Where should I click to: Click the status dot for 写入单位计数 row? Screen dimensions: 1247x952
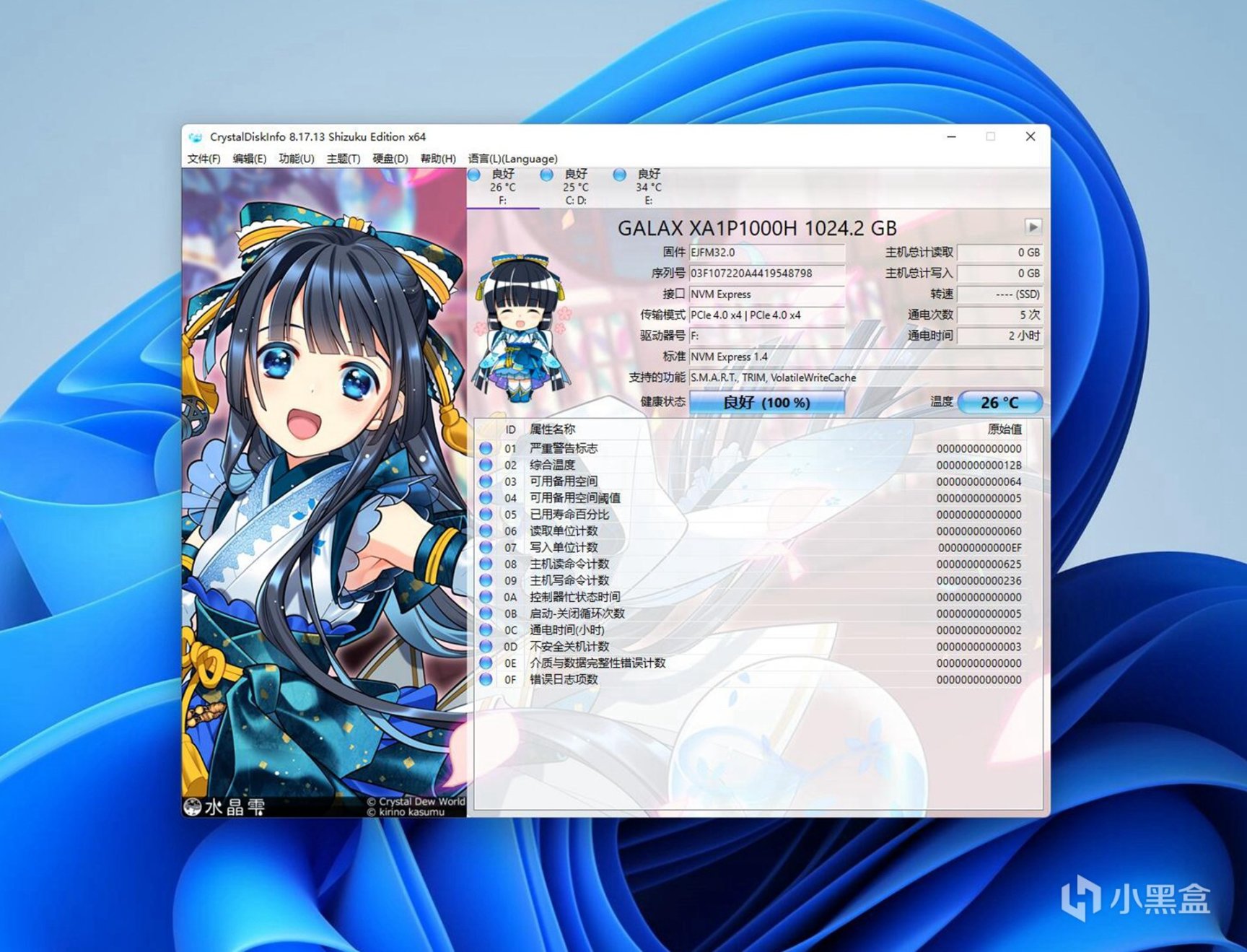point(486,548)
